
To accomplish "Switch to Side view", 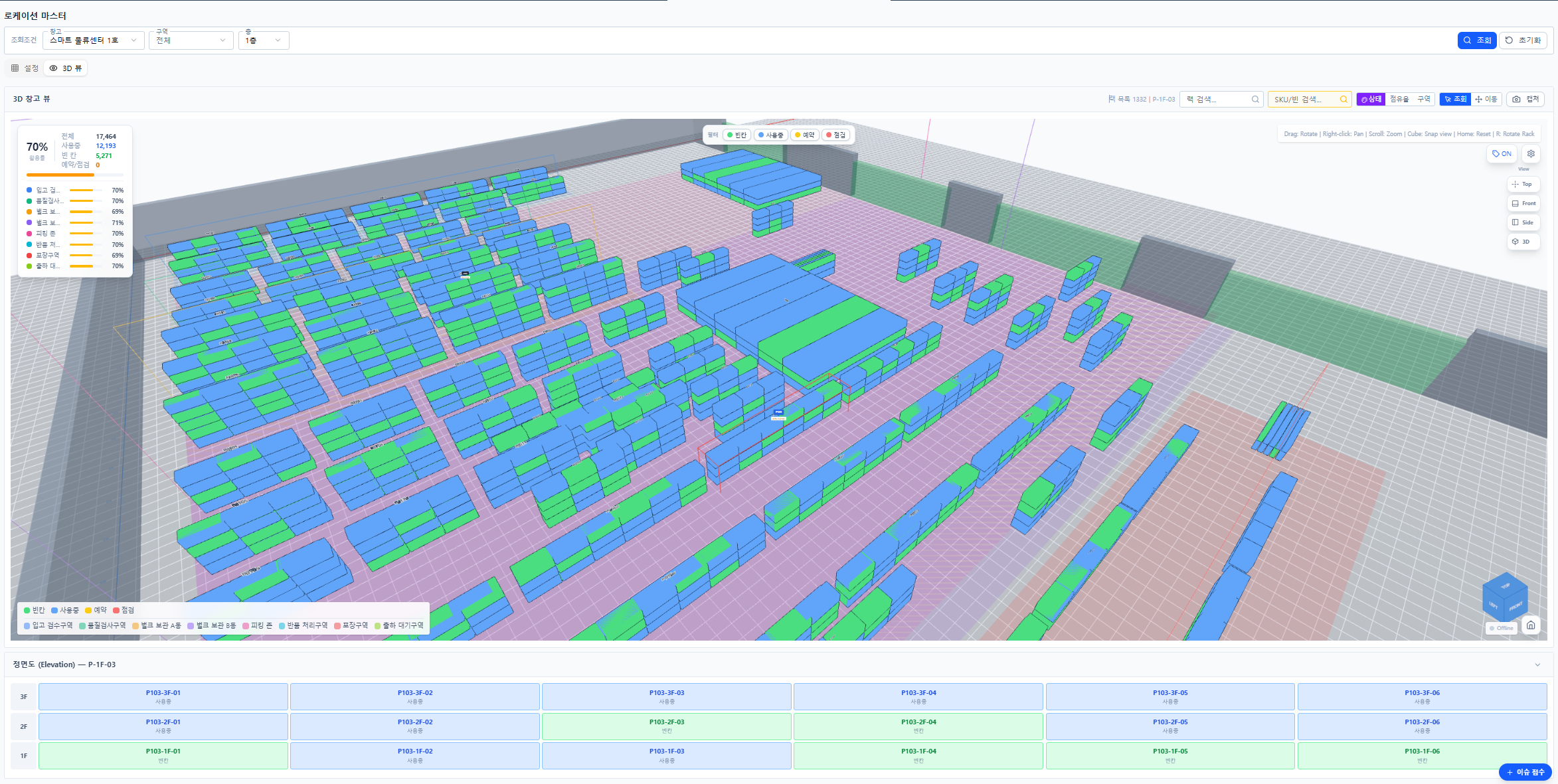I will [1523, 222].
